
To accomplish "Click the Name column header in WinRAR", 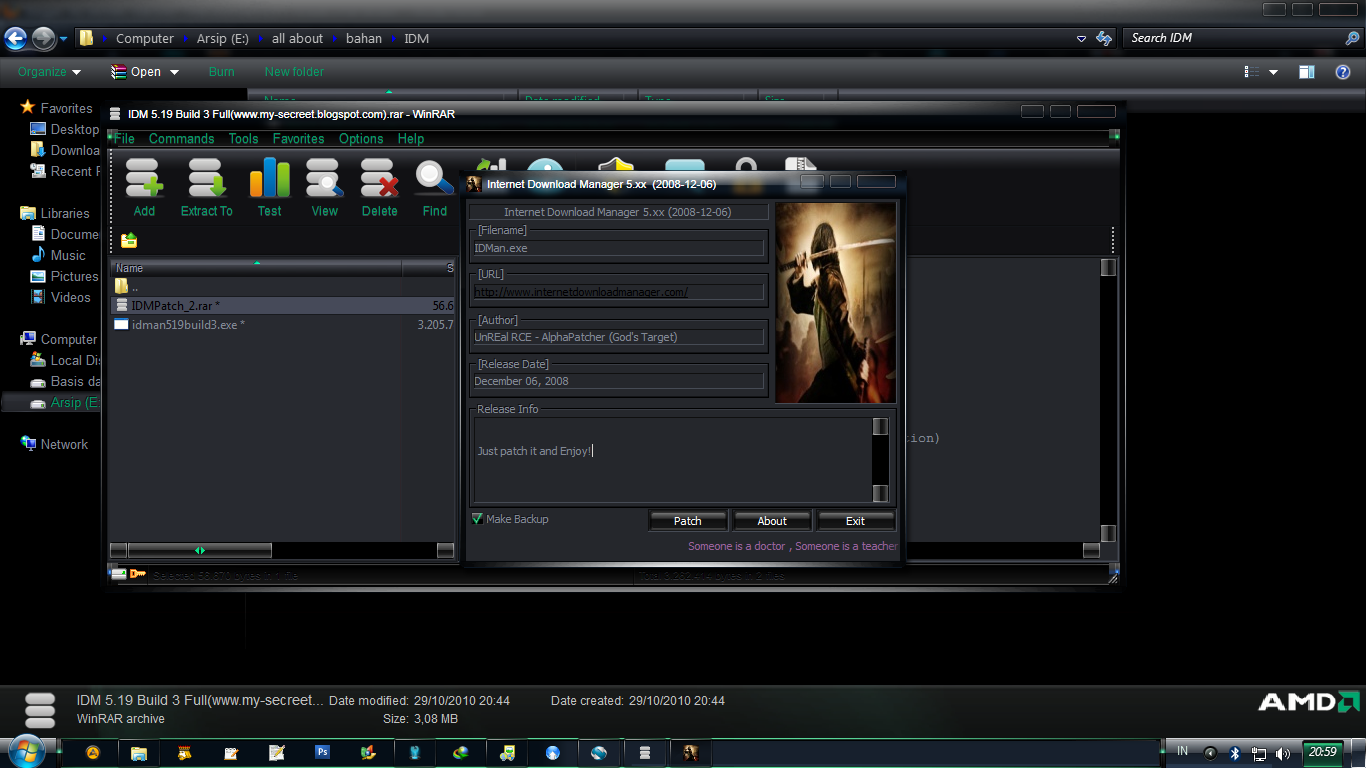I will click(256, 268).
